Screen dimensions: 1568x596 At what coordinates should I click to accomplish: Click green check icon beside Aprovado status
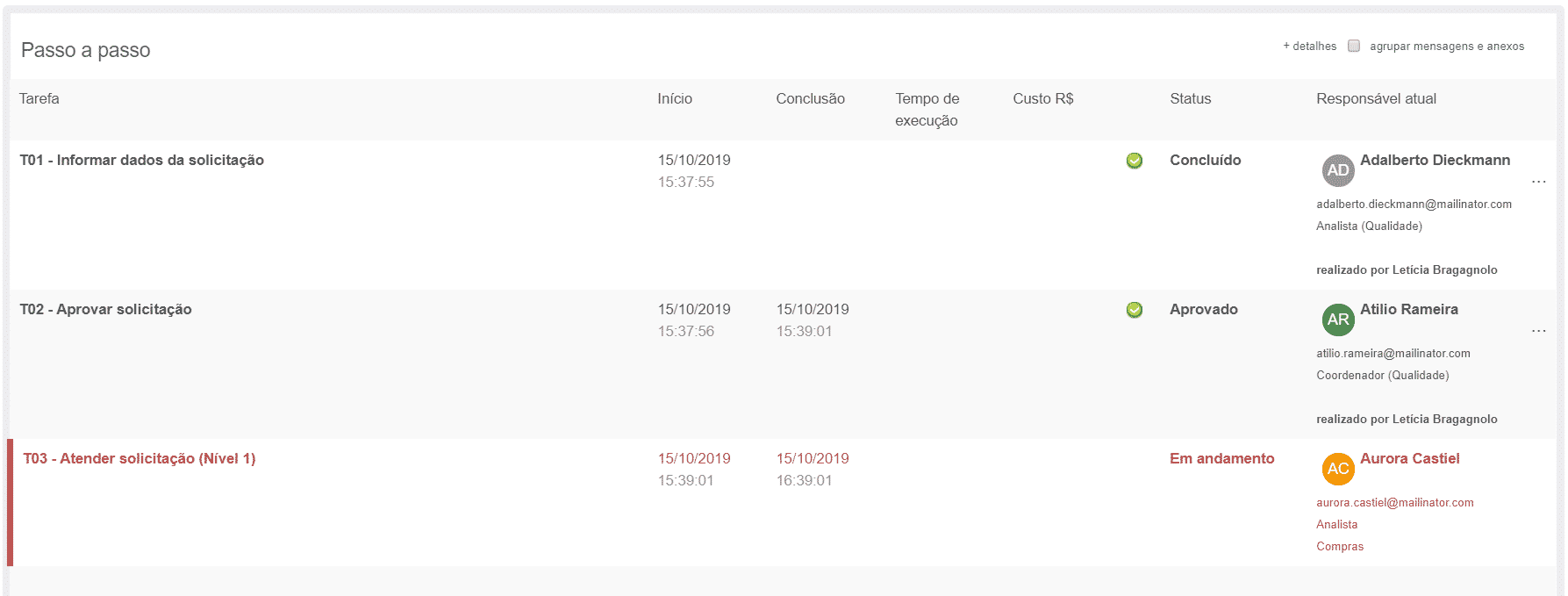1134,310
